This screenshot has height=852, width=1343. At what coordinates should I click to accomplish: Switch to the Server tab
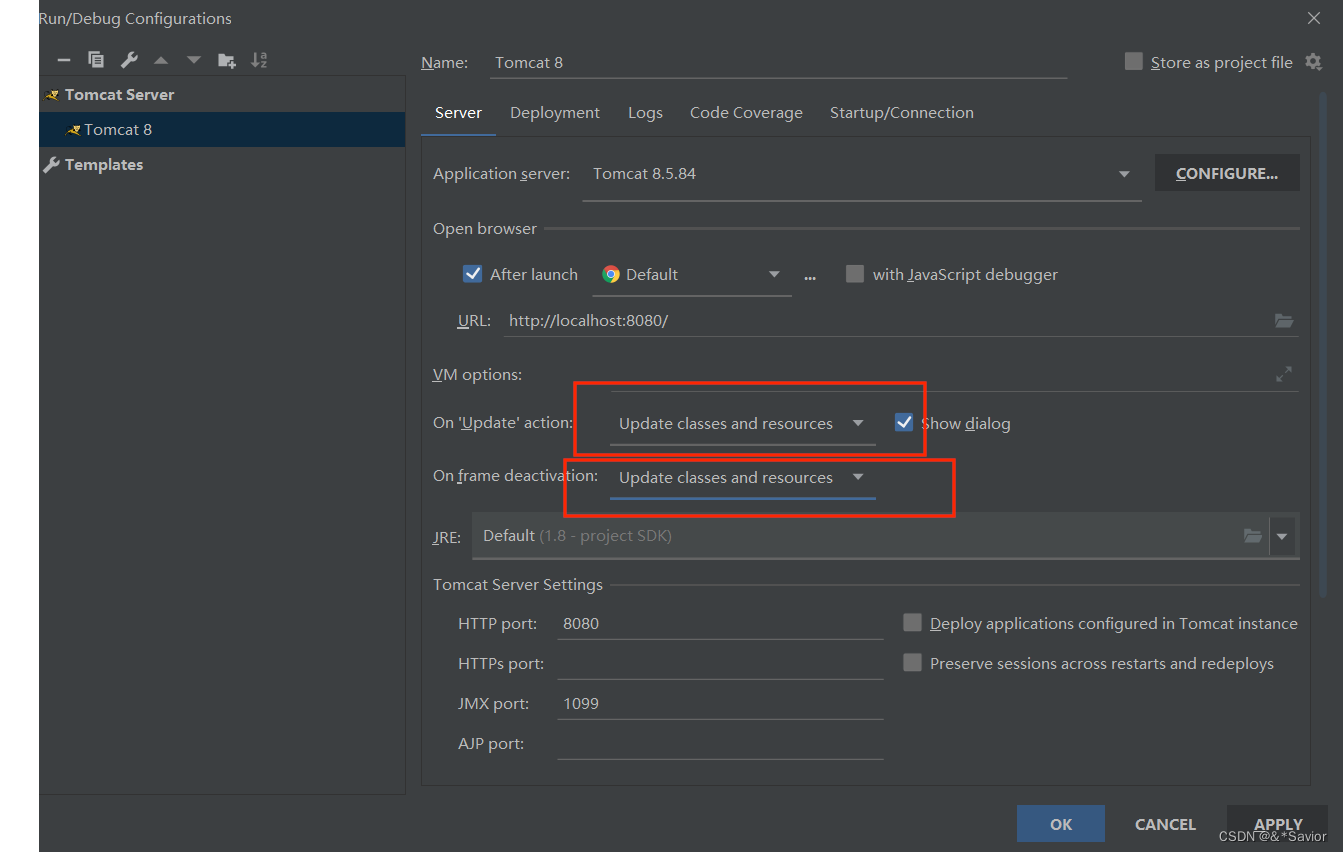pyautogui.click(x=458, y=113)
